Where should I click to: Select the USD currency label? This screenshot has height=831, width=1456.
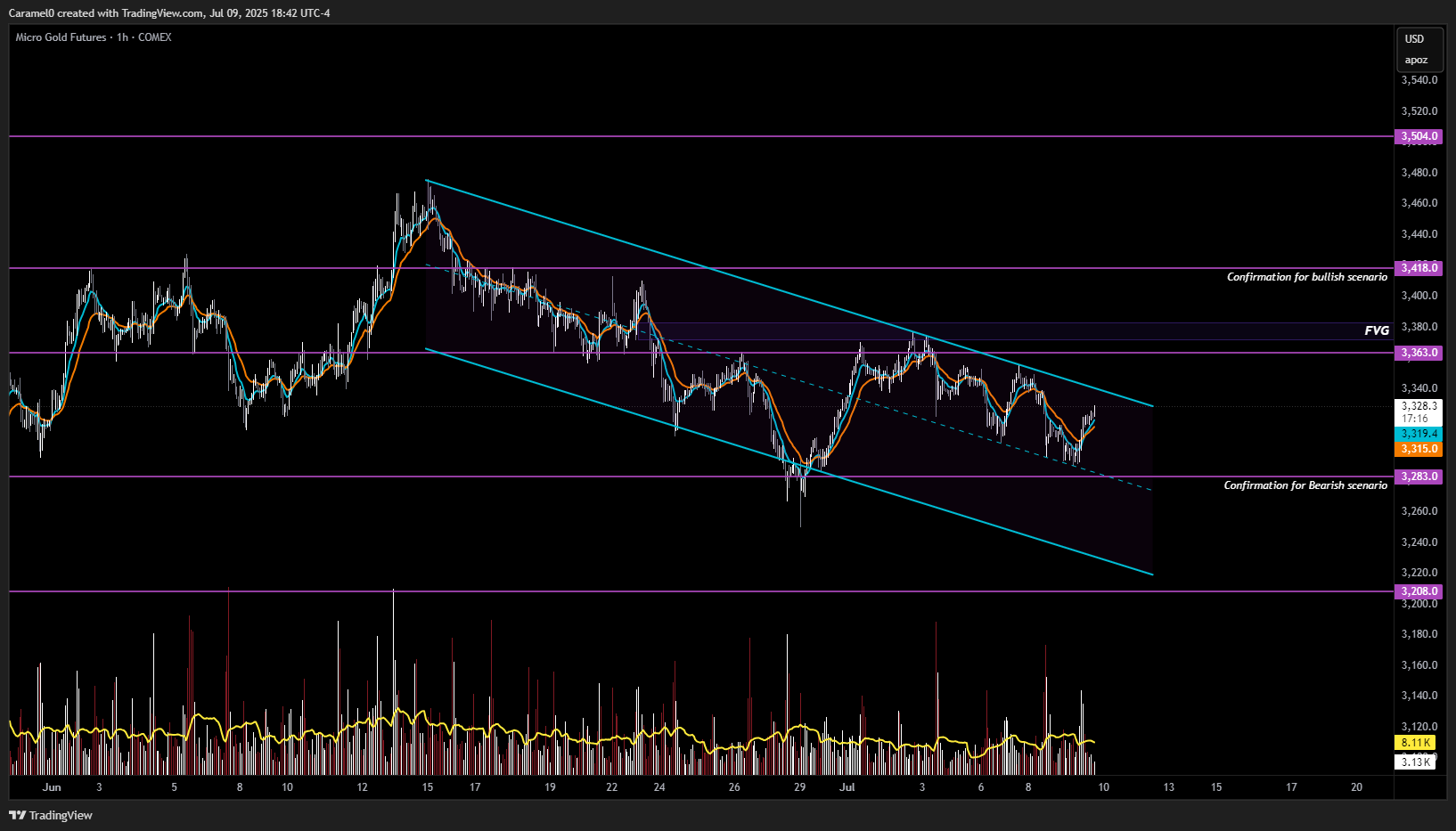[1415, 39]
